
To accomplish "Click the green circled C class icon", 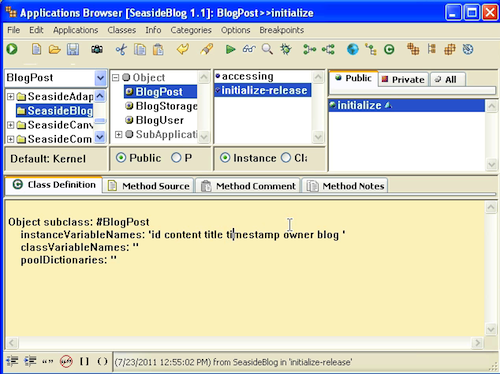I will 389,50.
